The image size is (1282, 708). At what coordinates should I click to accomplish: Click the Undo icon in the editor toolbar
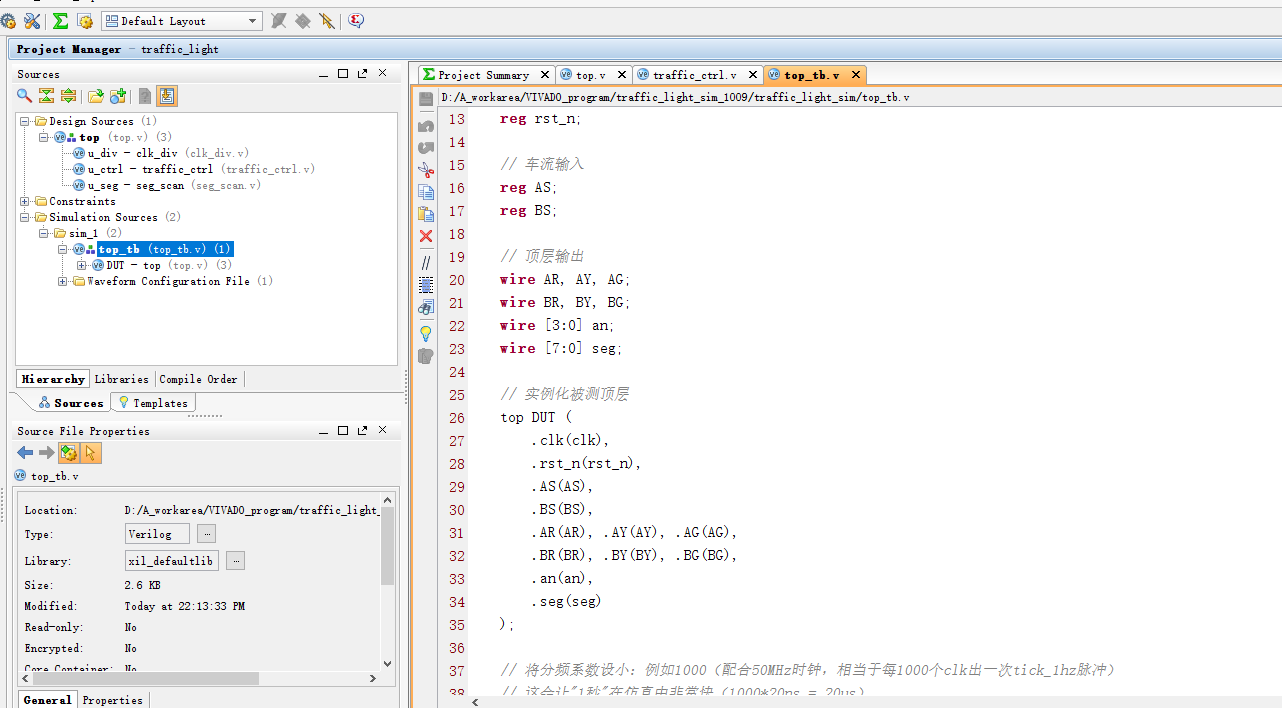coord(426,126)
